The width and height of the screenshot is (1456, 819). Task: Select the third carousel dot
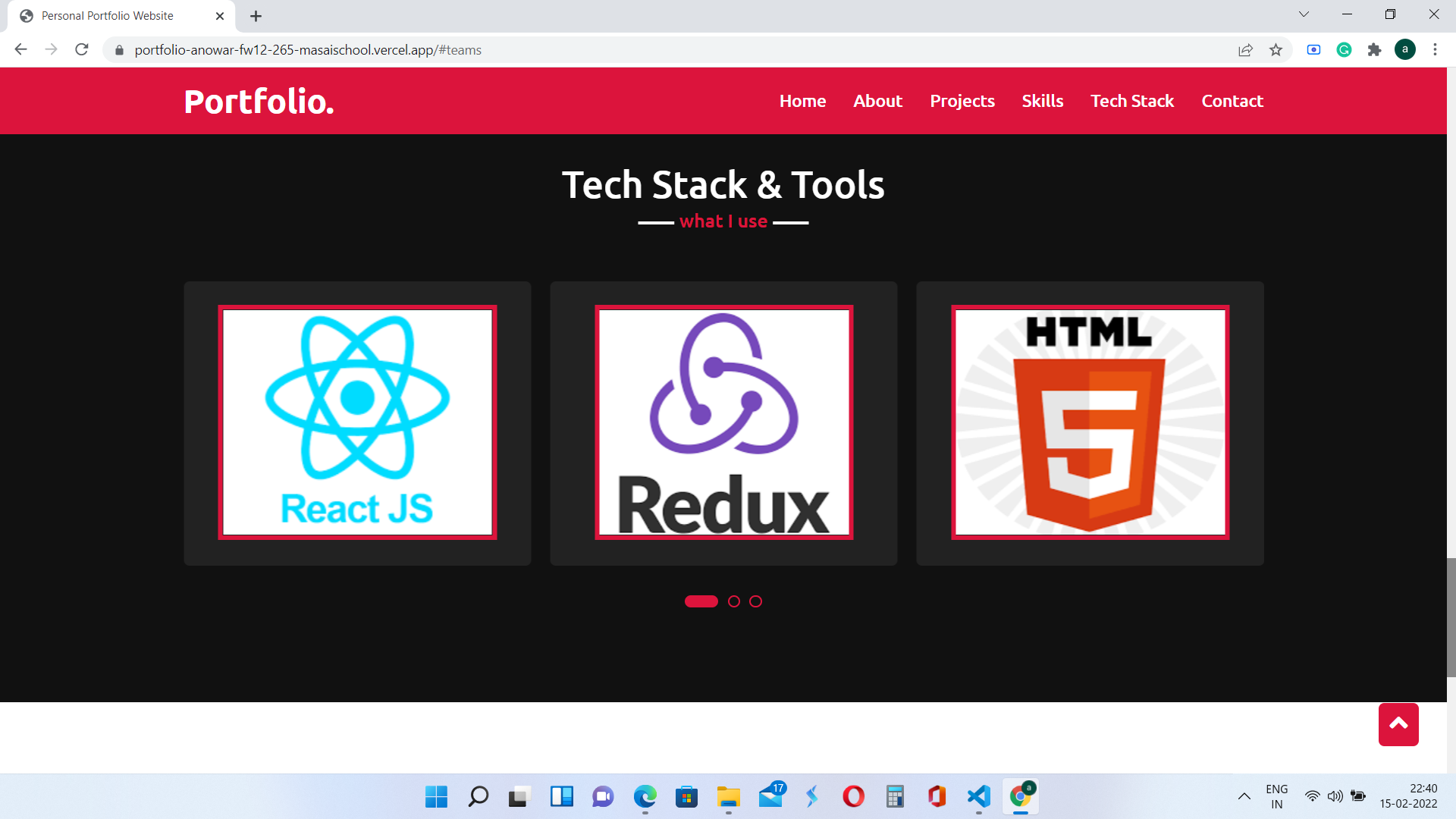click(755, 601)
